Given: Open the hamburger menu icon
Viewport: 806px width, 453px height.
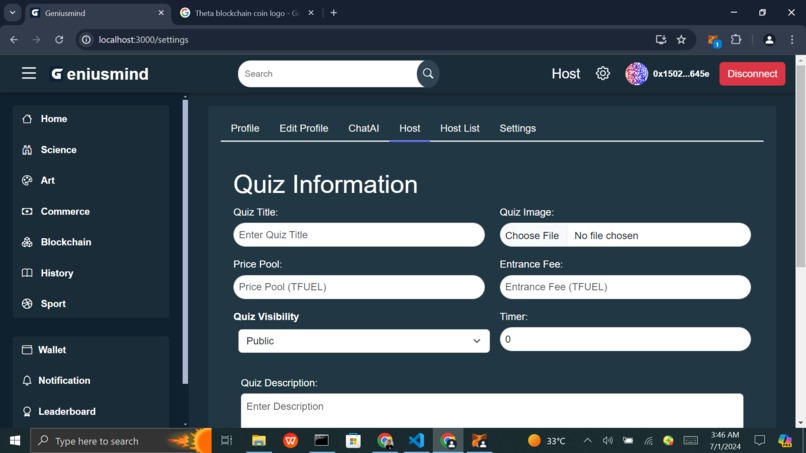Looking at the screenshot, I should point(29,74).
